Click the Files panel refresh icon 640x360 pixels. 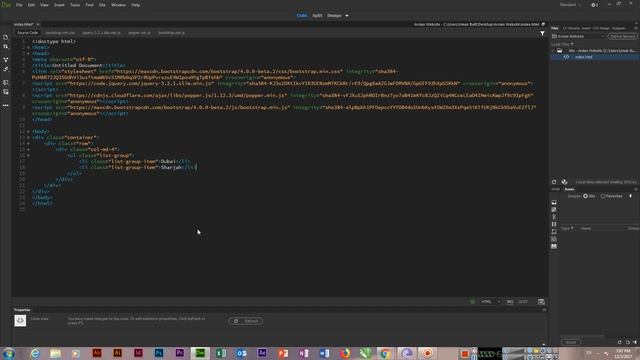pyautogui.click(x=554, y=182)
